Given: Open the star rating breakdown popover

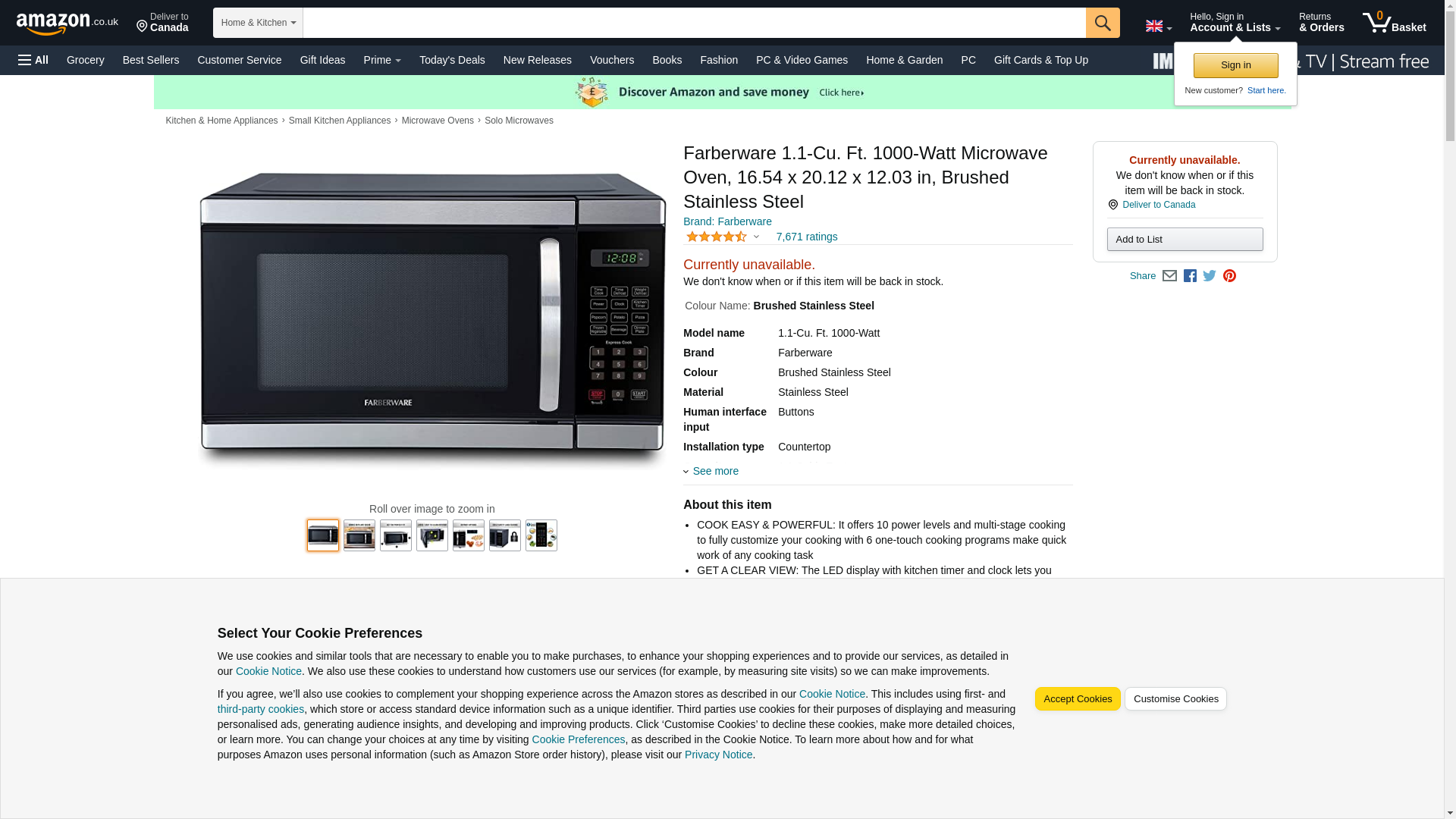Looking at the screenshot, I should tap(723, 237).
